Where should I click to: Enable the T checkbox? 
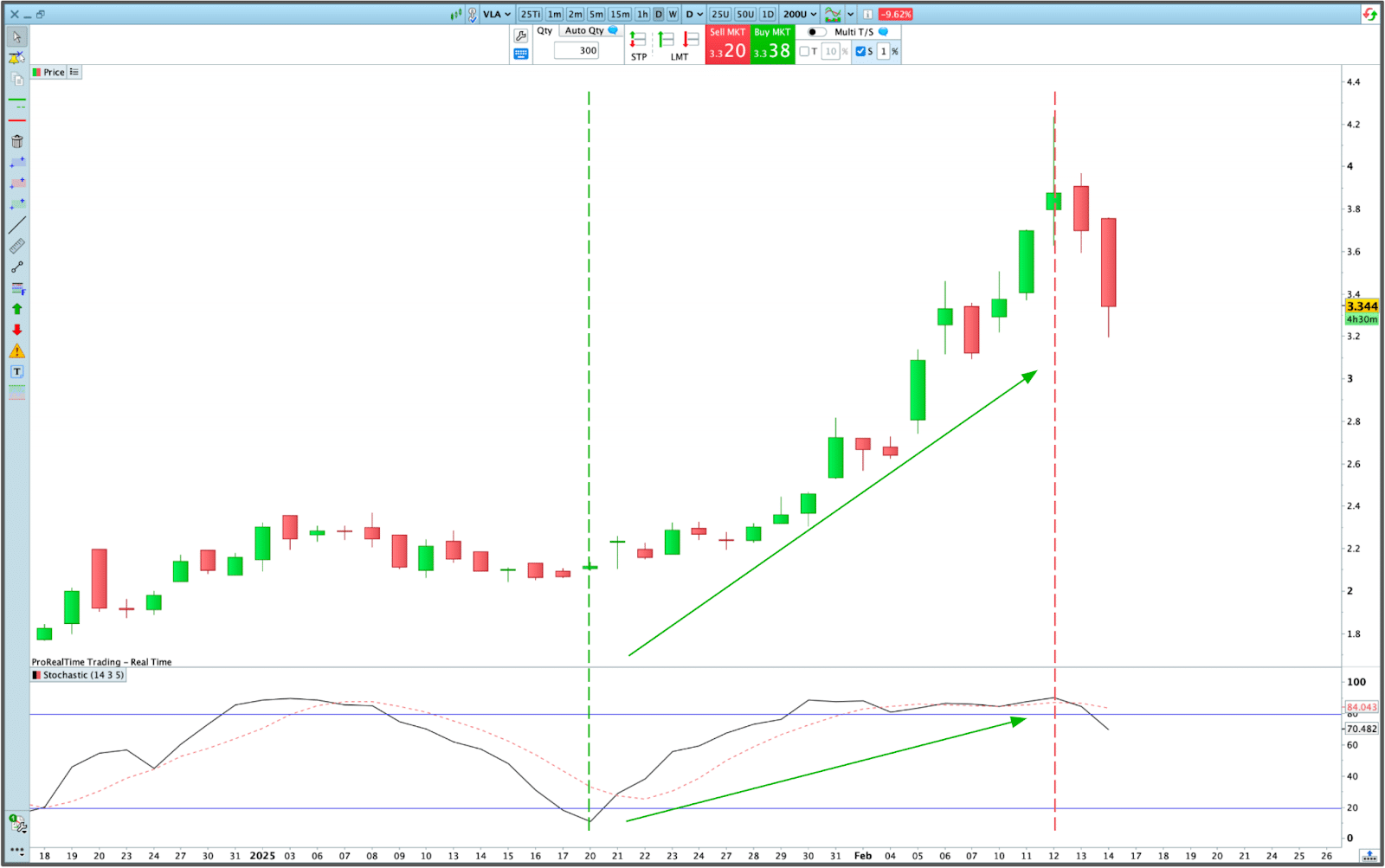[804, 52]
